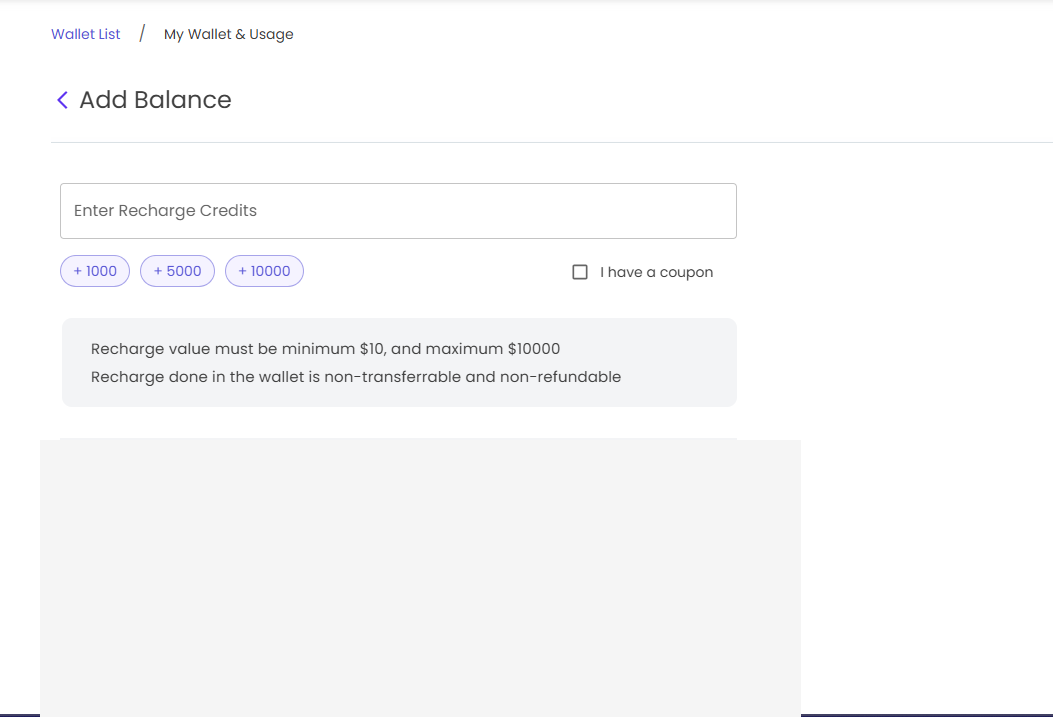Click the My Wallet & Usage breadcrumb
The height and width of the screenshot is (717, 1053).
(228, 34)
